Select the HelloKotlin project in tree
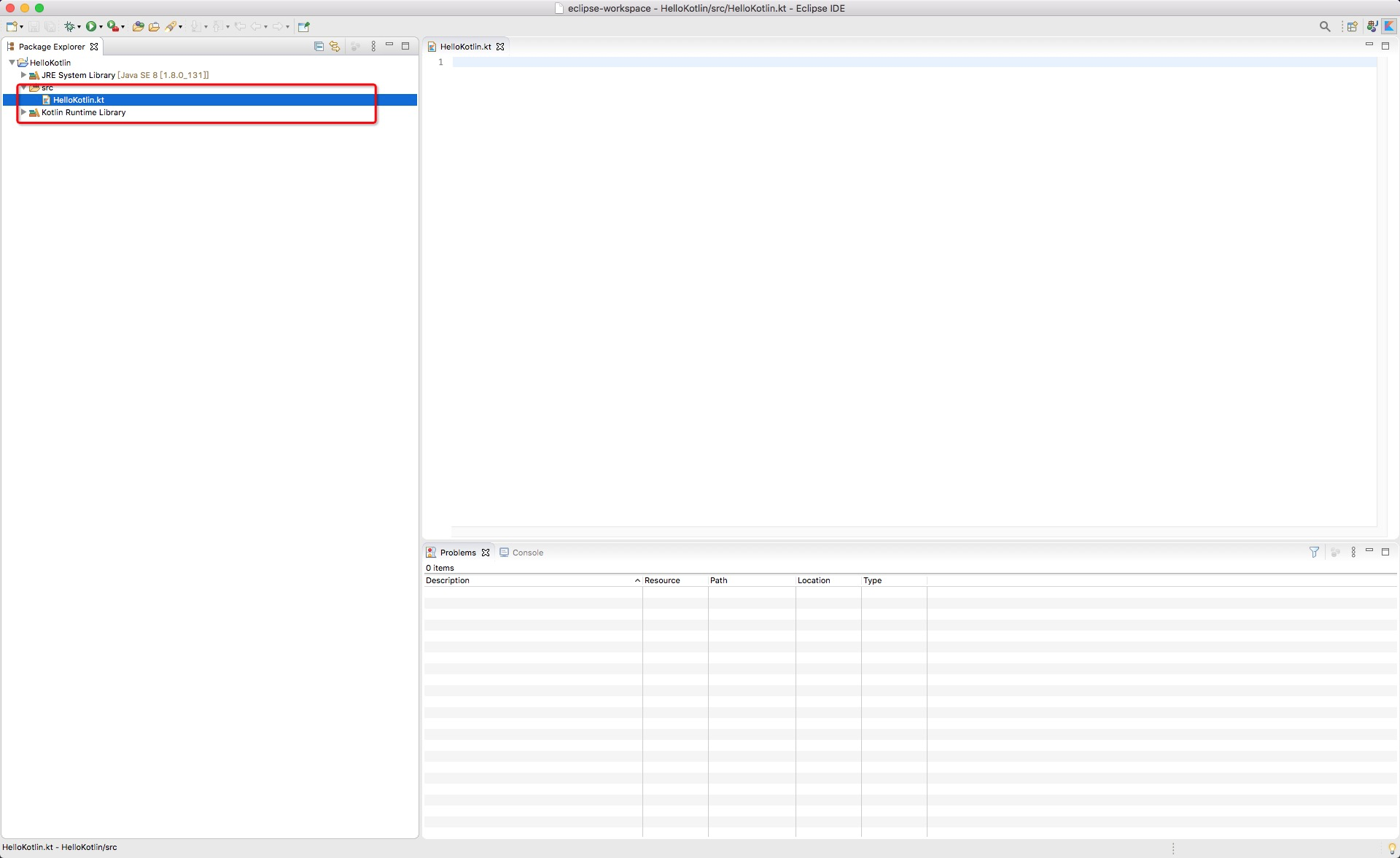Viewport: 1400px width, 858px height. pyautogui.click(x=50, y=63)
